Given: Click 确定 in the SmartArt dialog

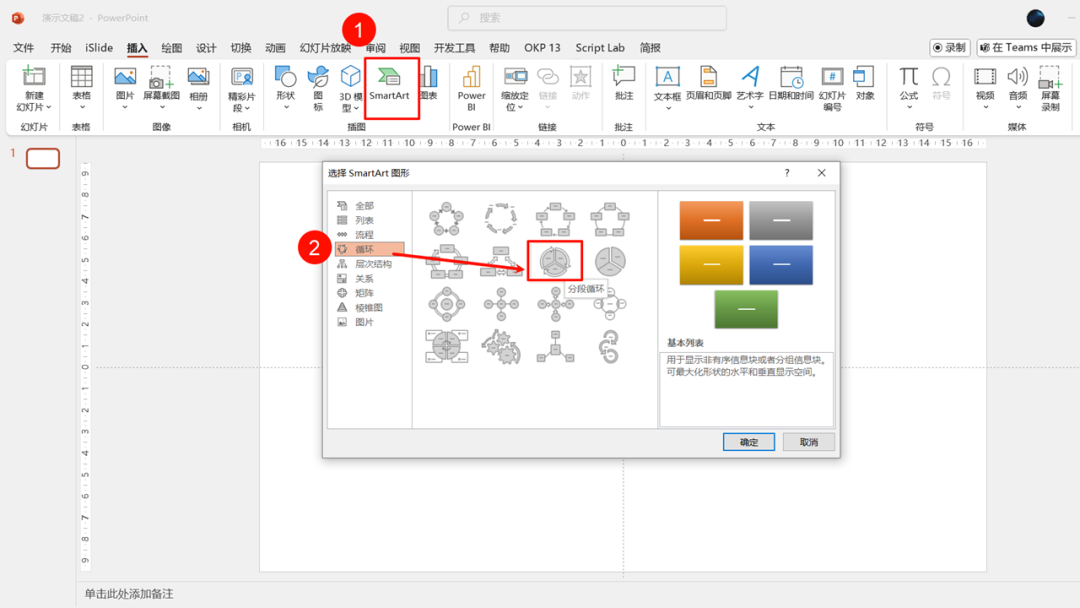Looking at the screenshot, I should tap(749, 442).
